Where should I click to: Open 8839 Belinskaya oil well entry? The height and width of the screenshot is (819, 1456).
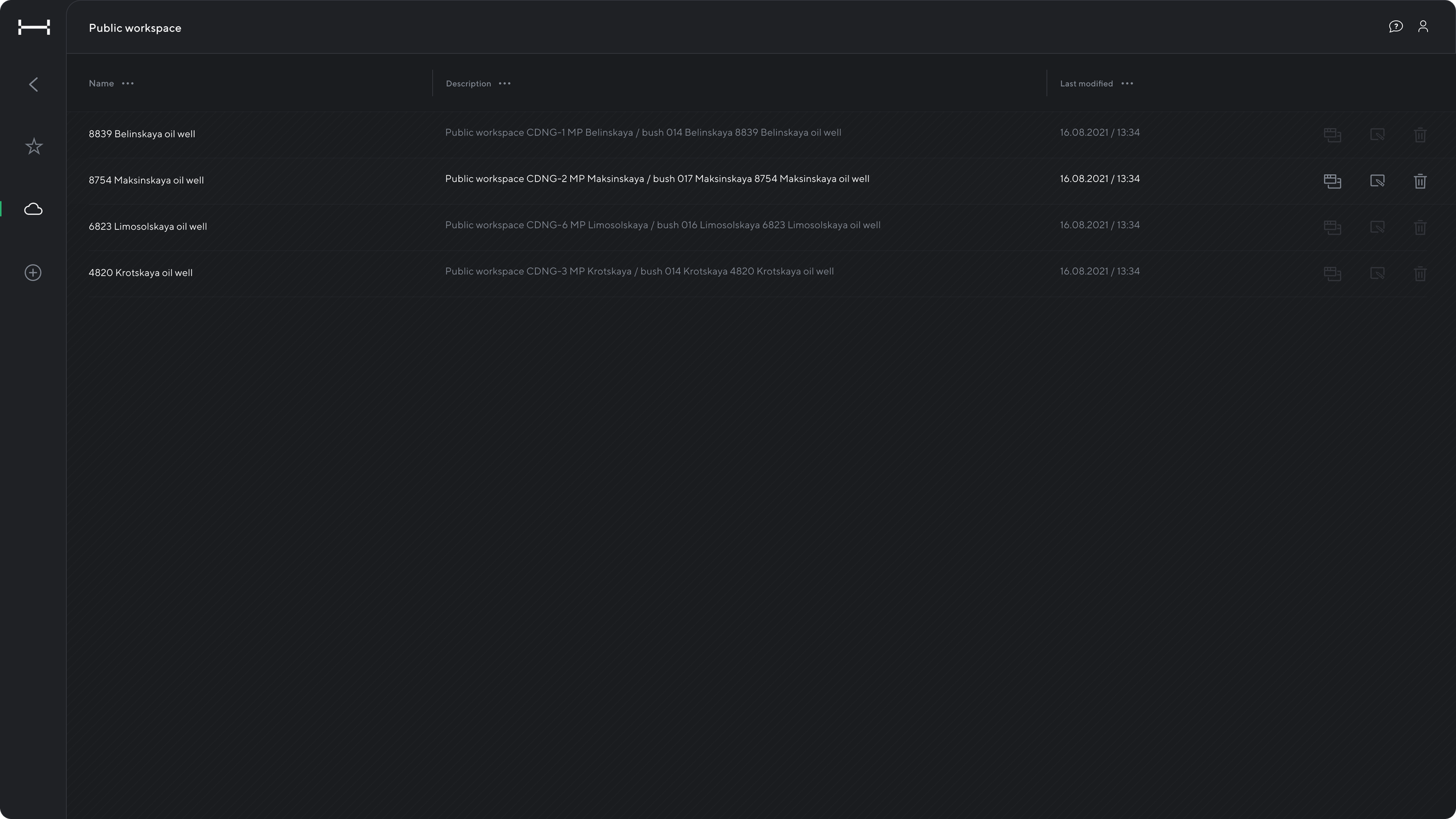pyautogui.click(x=142, y=134)
